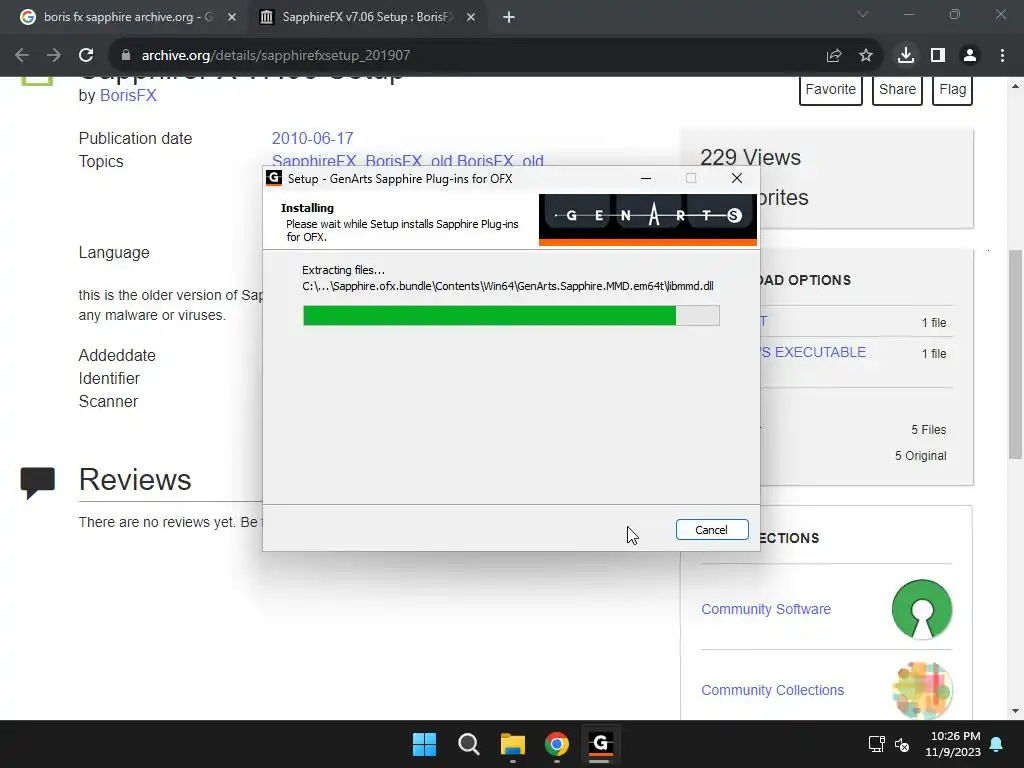This screenshot has width=1024, height=768.
Task: Click the page vertical scrollbar
Action: [x=1016, y=354]
